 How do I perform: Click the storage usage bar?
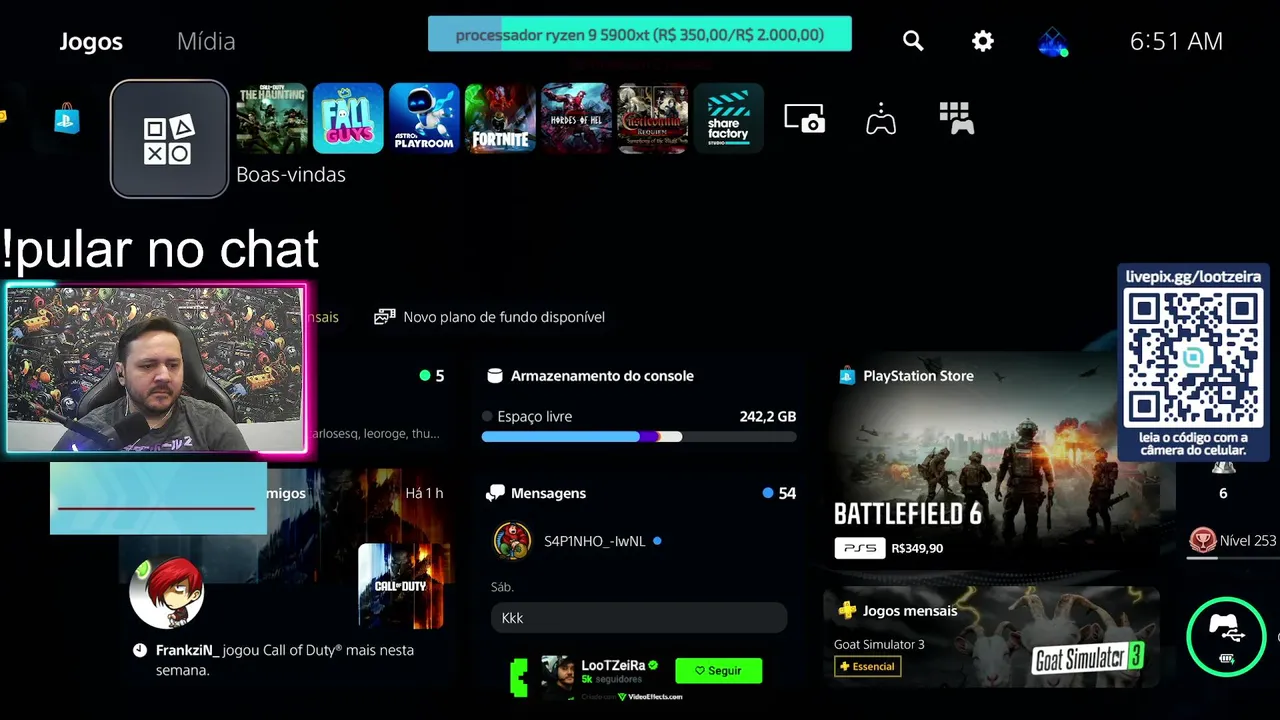[639, 437]
